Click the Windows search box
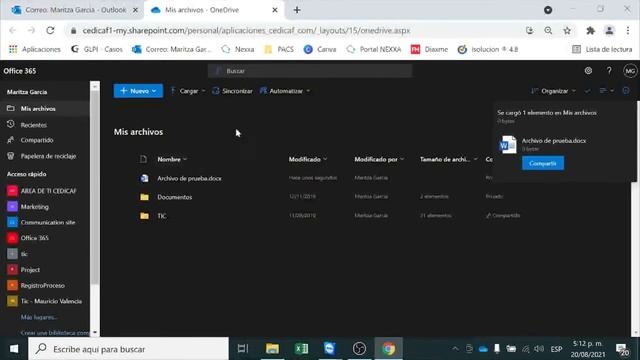Viewport: 640px width, 360px height. point(129,349)
